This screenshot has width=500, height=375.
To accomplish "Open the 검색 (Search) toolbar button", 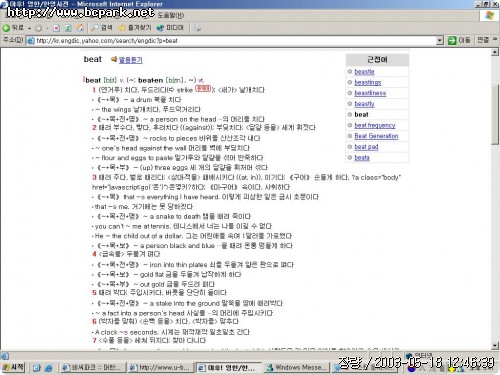I will 102,28.
